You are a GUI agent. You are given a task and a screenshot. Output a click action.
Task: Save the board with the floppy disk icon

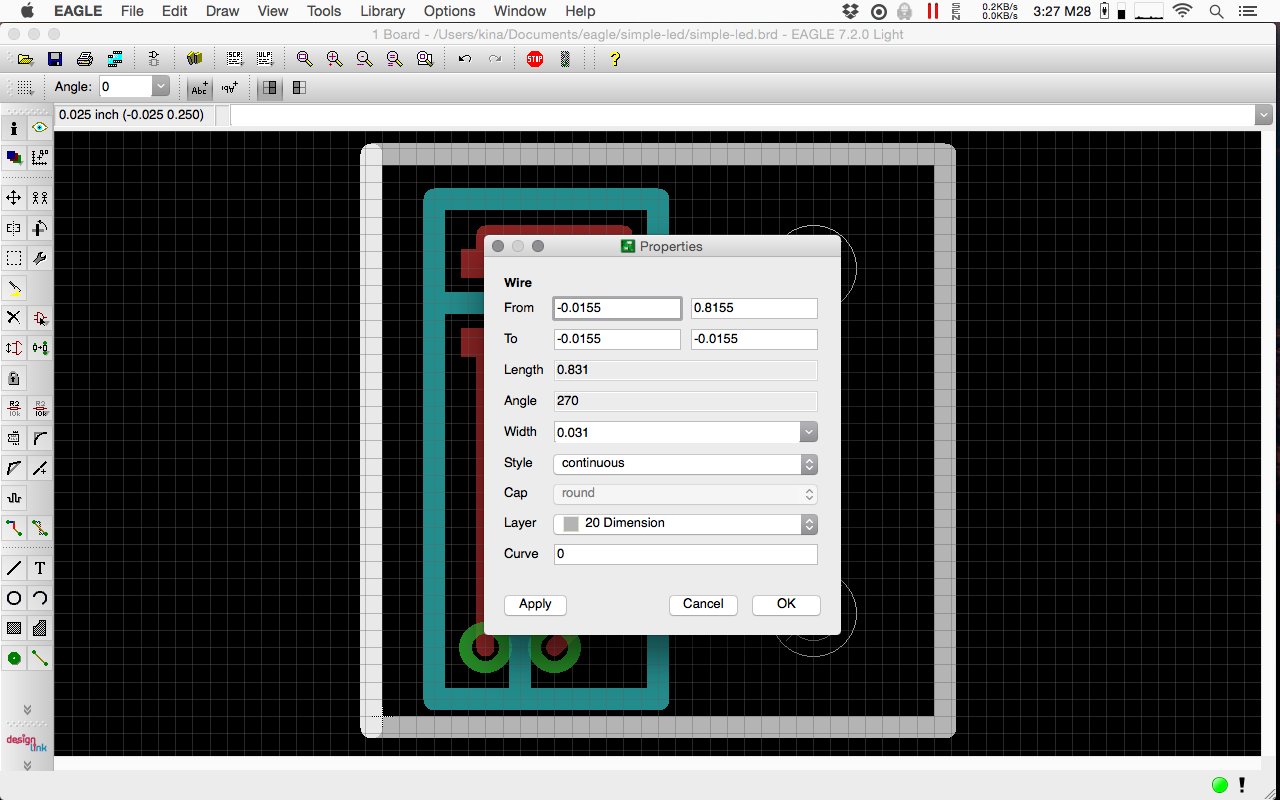point(55,59)
